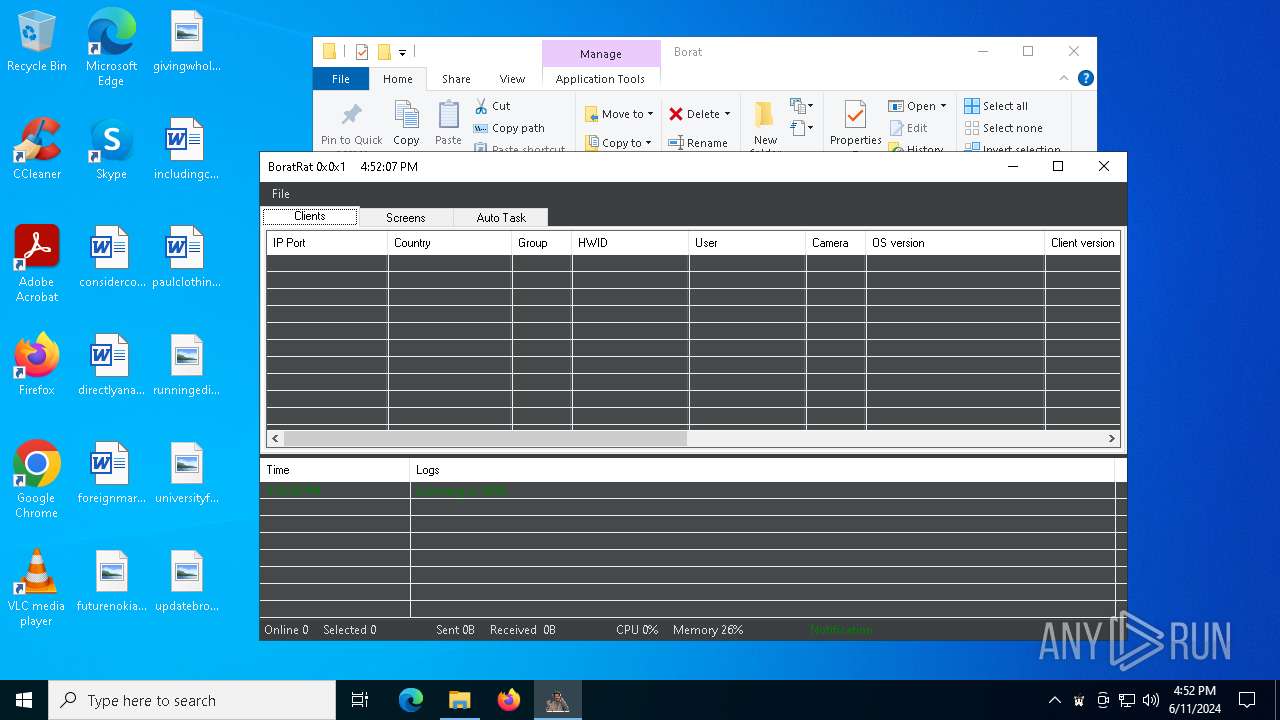1280x720 pixels.
Task: Select Google Chrome desktop shortcut
Action: [37, 480]
